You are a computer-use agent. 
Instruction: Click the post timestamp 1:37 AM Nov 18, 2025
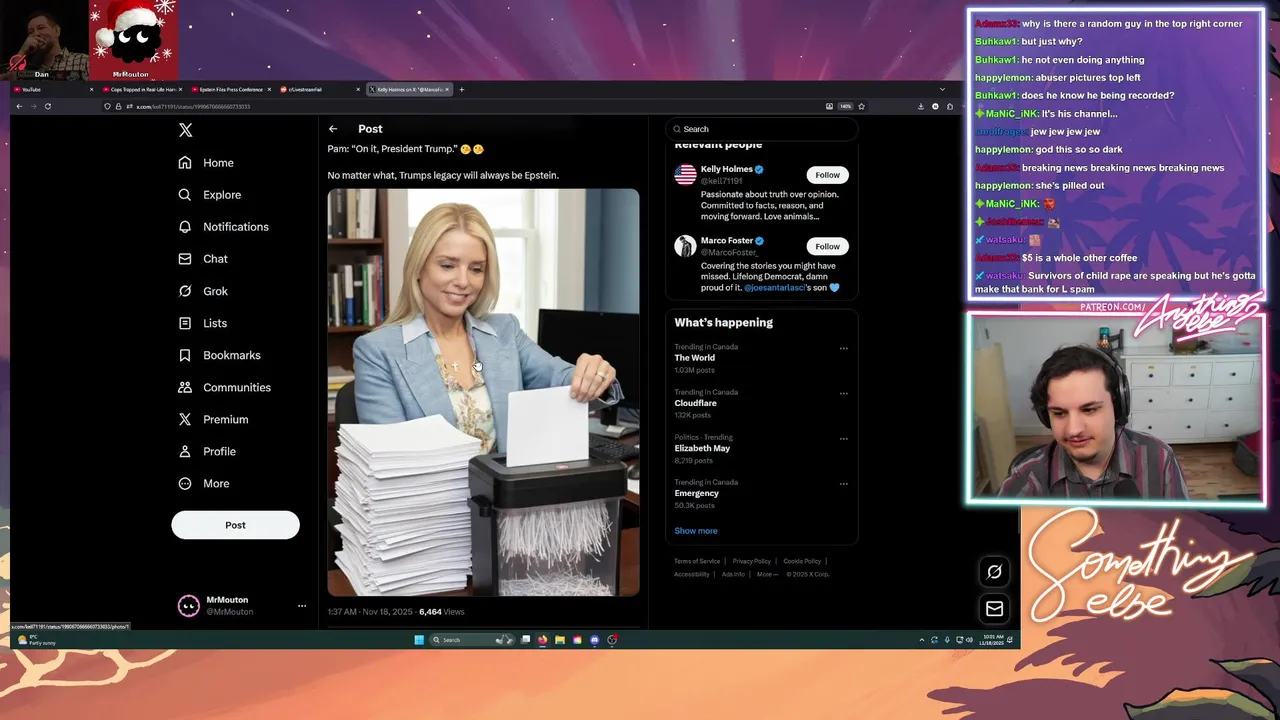pyautogui.click(x=369, y=612)
